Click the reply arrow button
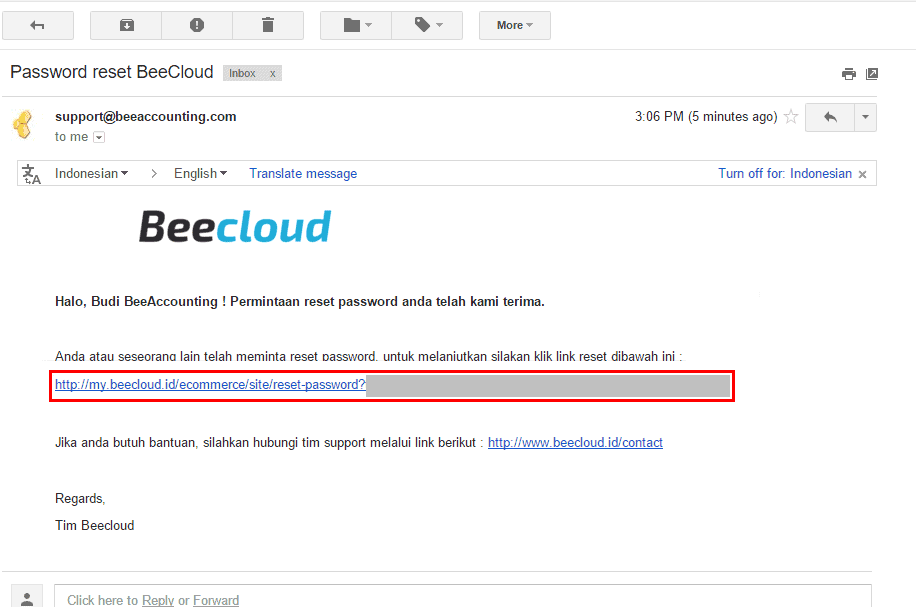Viewport: 916px width, 607px height. click(830, 117)
